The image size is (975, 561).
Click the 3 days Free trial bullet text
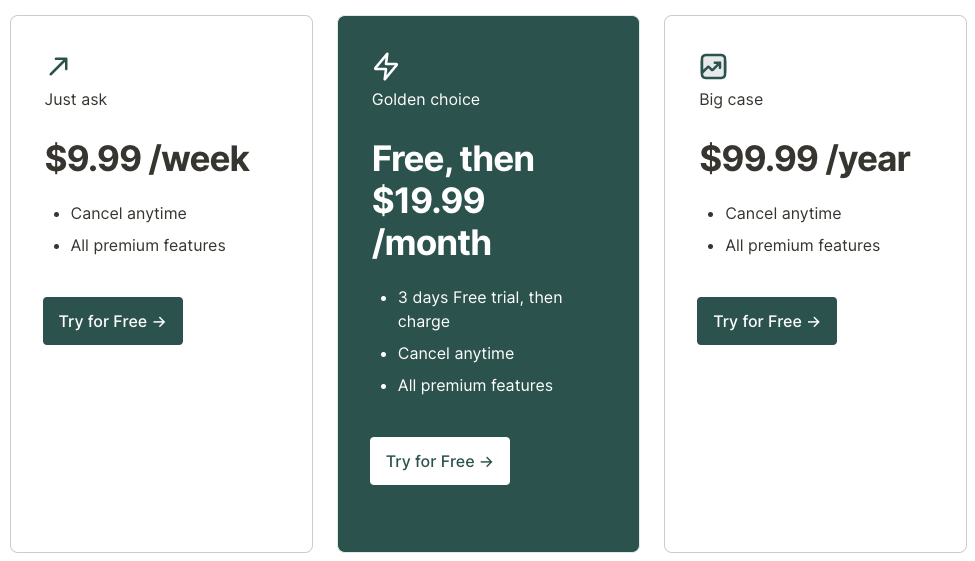click(x=480, y=309)
